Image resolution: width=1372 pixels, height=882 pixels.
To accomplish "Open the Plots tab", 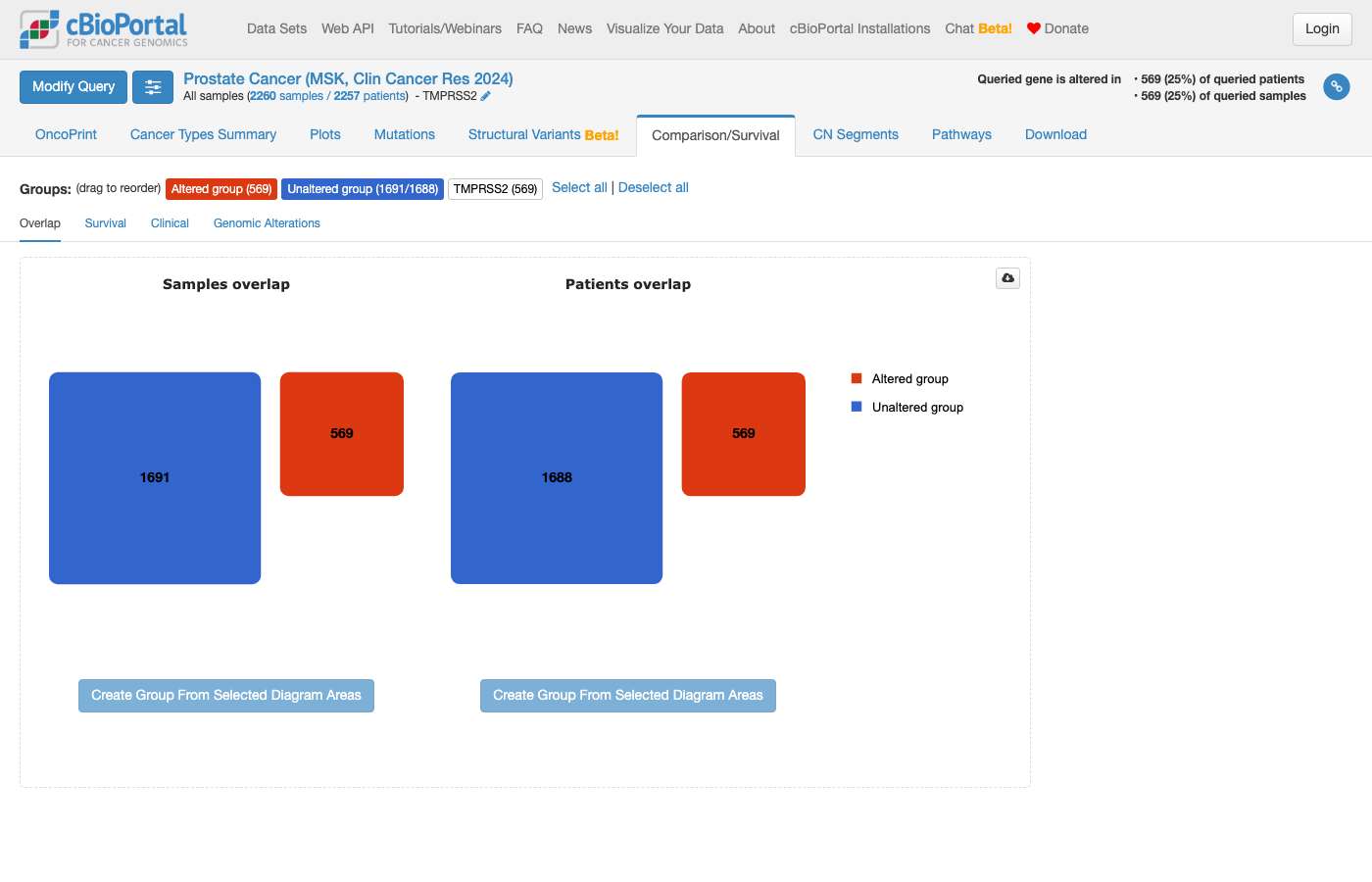I will [325, 135].
